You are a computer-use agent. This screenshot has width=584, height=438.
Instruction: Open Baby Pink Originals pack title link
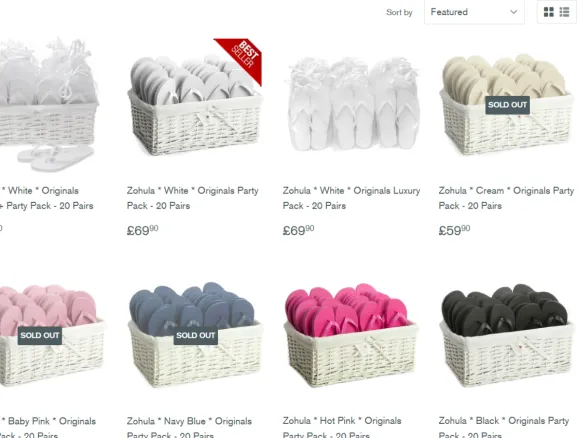pyautogui.click(x=48, y=428)
